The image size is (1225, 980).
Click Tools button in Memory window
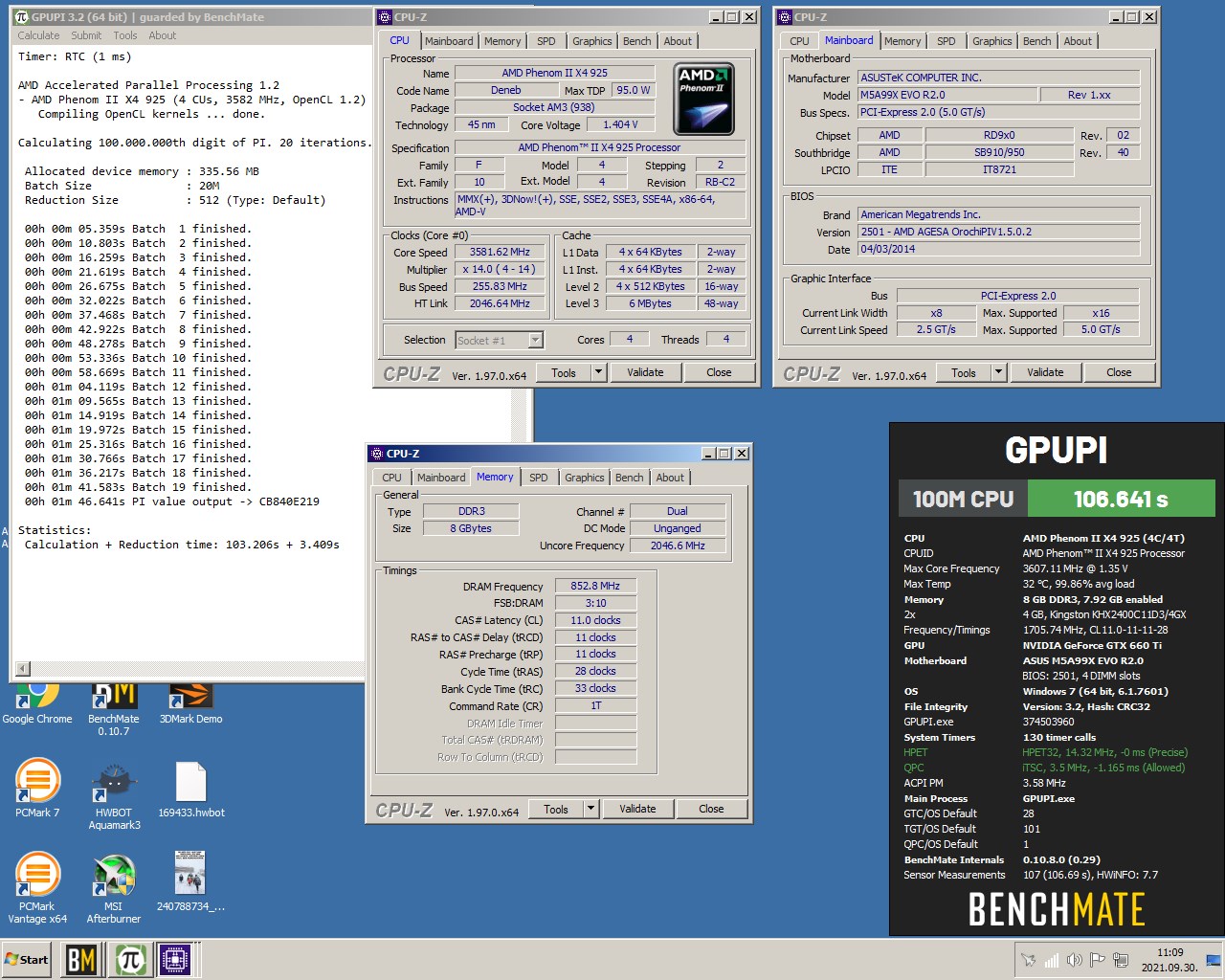coord(556,809)
